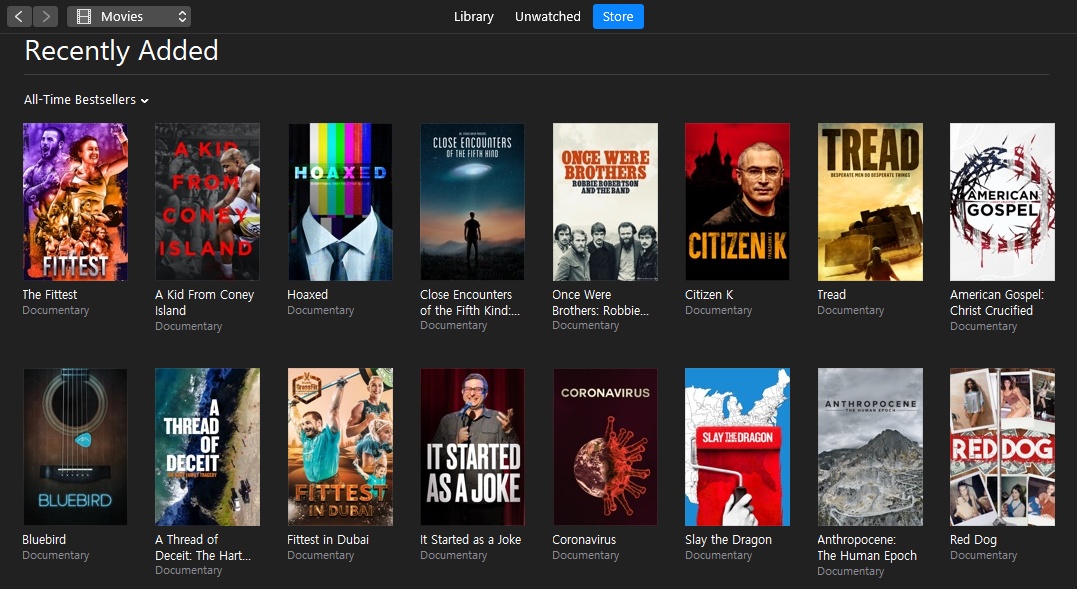
Task: Click the 'Citizen K' title text
Action: coord(709,294)
